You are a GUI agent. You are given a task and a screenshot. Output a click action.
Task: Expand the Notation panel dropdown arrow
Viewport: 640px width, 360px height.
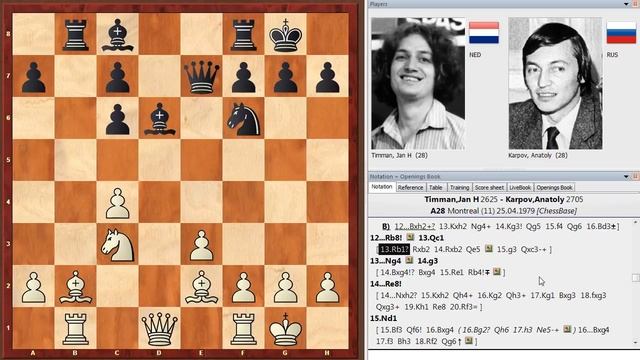coord(626,176)
